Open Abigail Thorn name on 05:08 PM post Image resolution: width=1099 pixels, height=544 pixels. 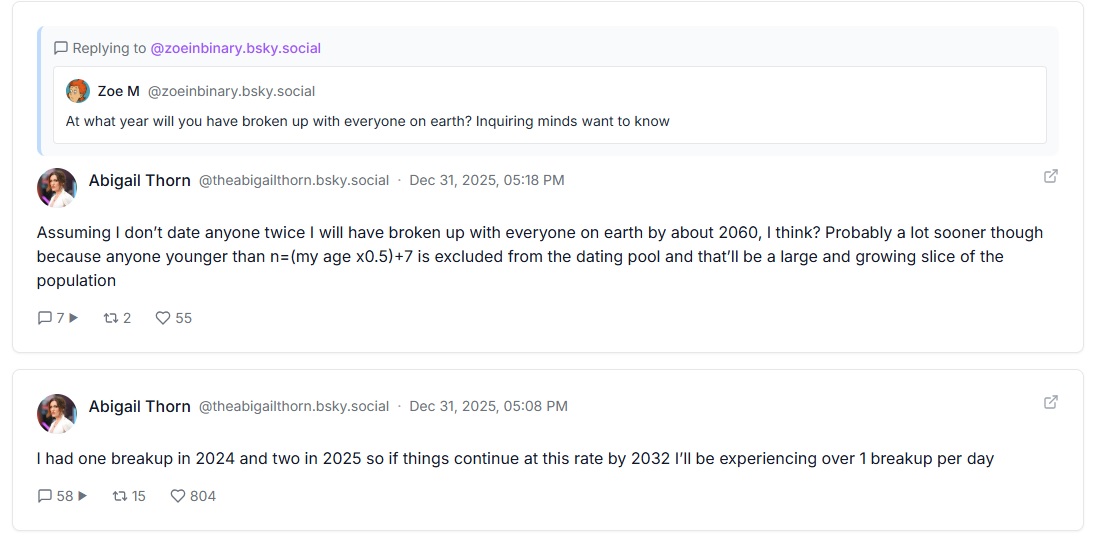coord(139,406)
